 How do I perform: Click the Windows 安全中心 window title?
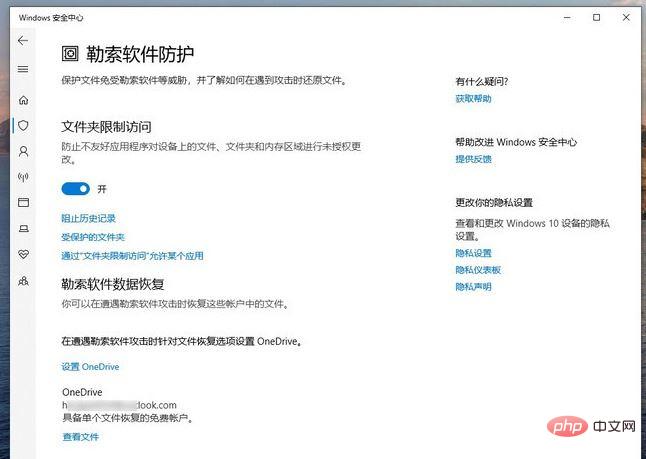pos(51,18)
